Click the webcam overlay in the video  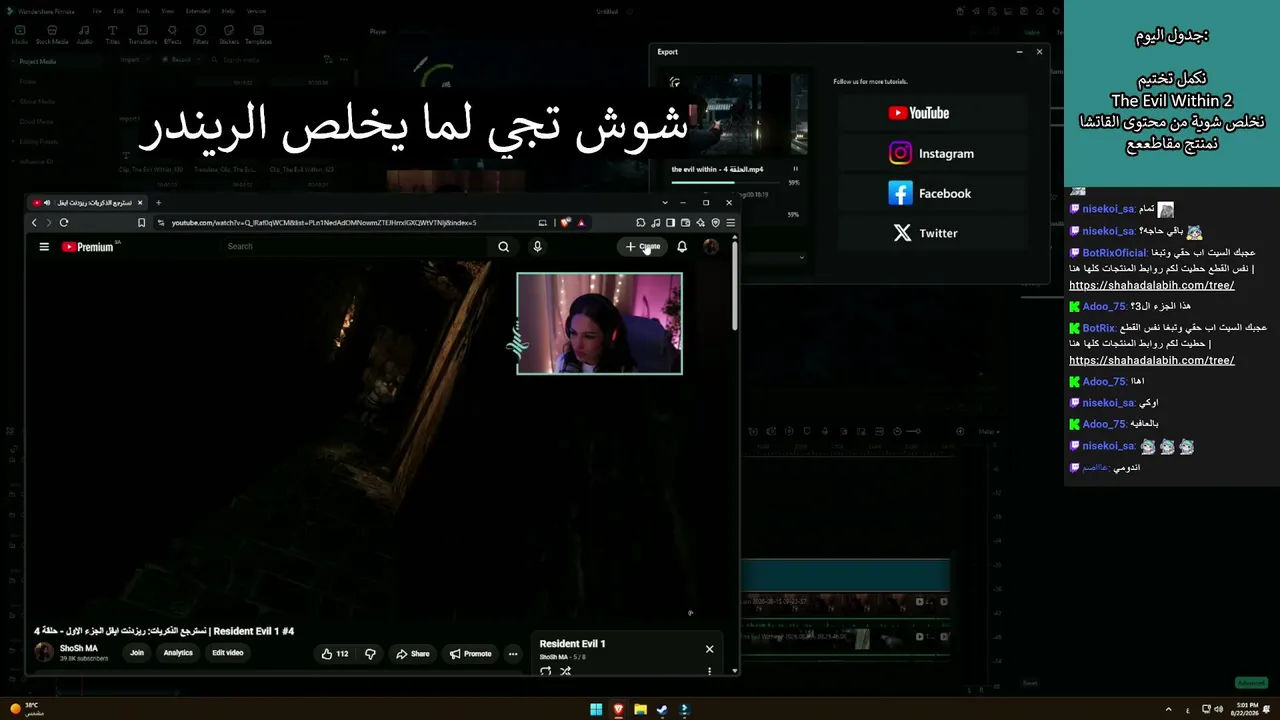[x=599, y=323]
